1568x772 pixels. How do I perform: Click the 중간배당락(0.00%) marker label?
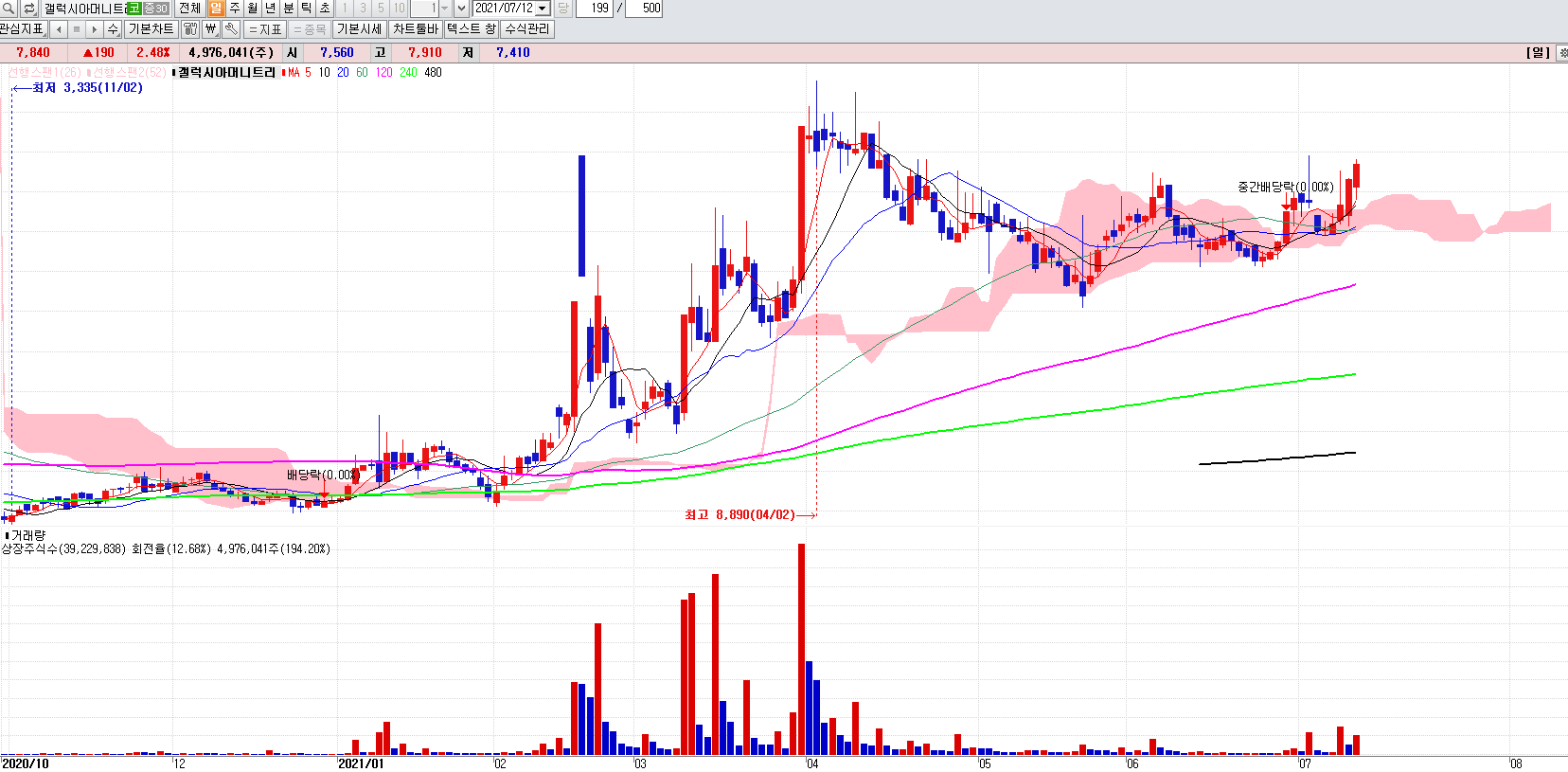[1285, 188]
